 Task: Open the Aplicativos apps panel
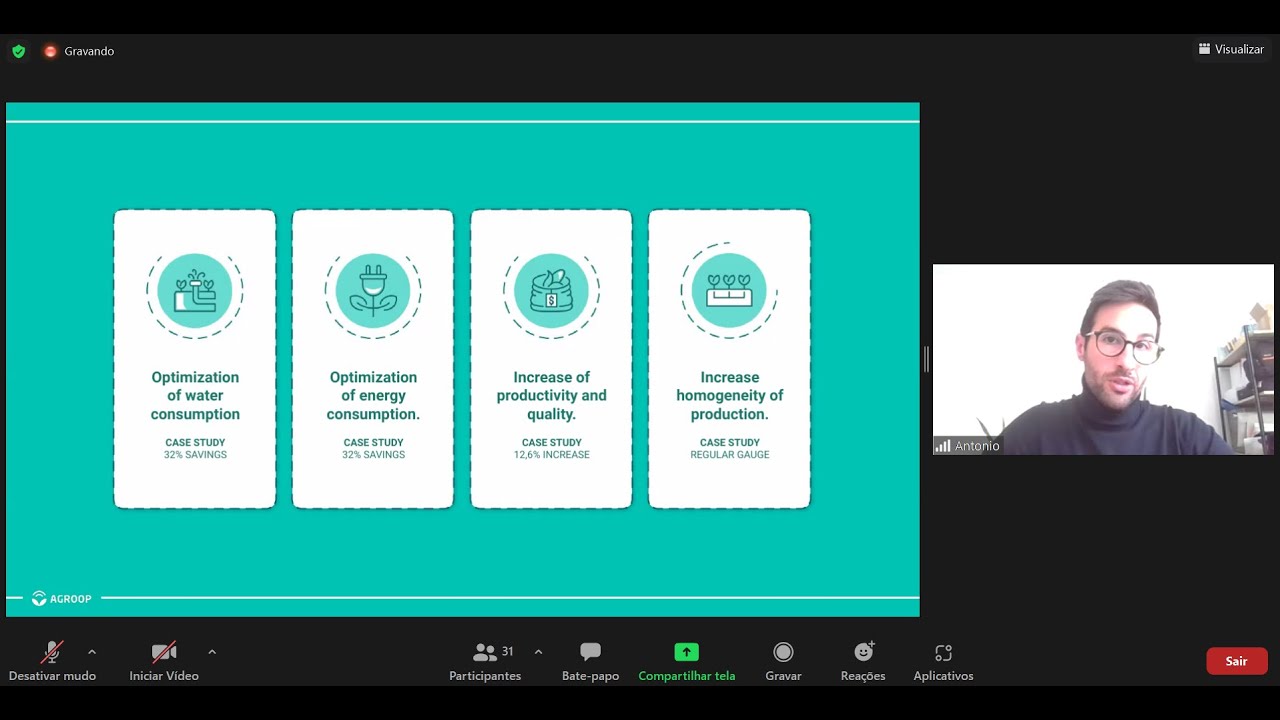[943, 661]
